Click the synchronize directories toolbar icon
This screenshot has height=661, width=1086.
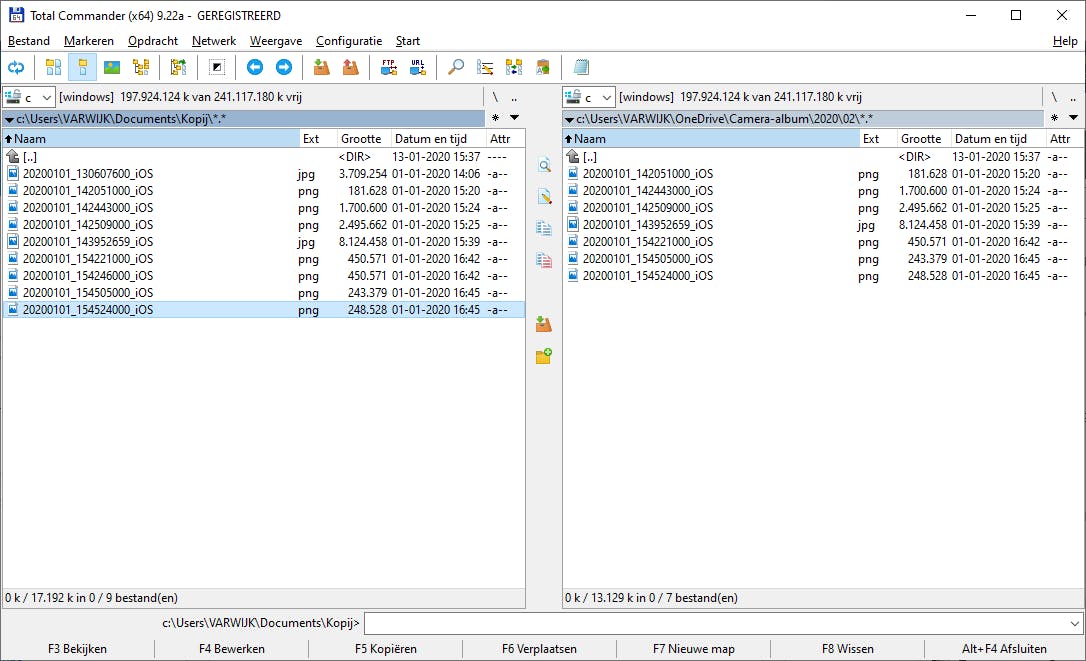pyautogui.click(x=514, y=67)
